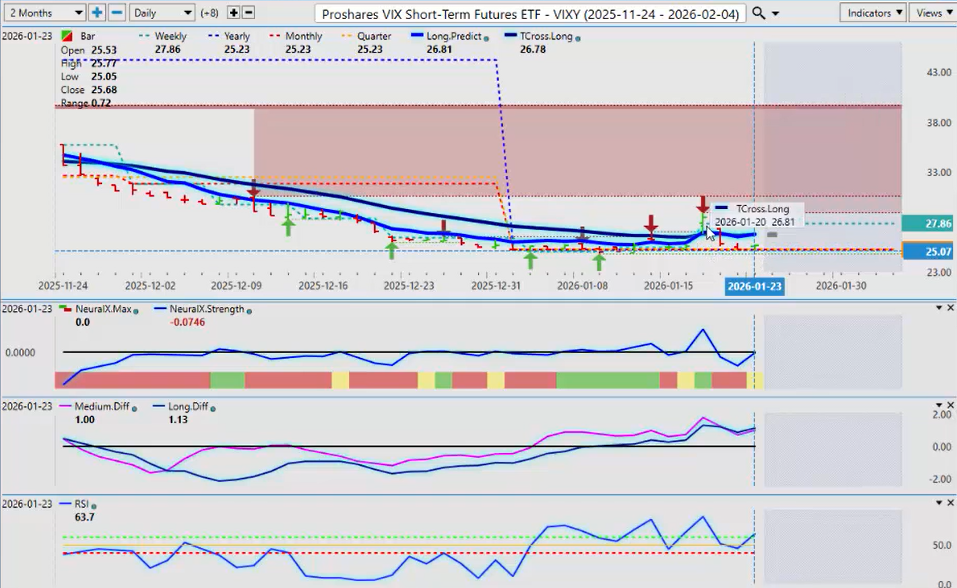Click the symbol name field for VIXY
Screen dimensions: 957x588
(x=530, y=13)
